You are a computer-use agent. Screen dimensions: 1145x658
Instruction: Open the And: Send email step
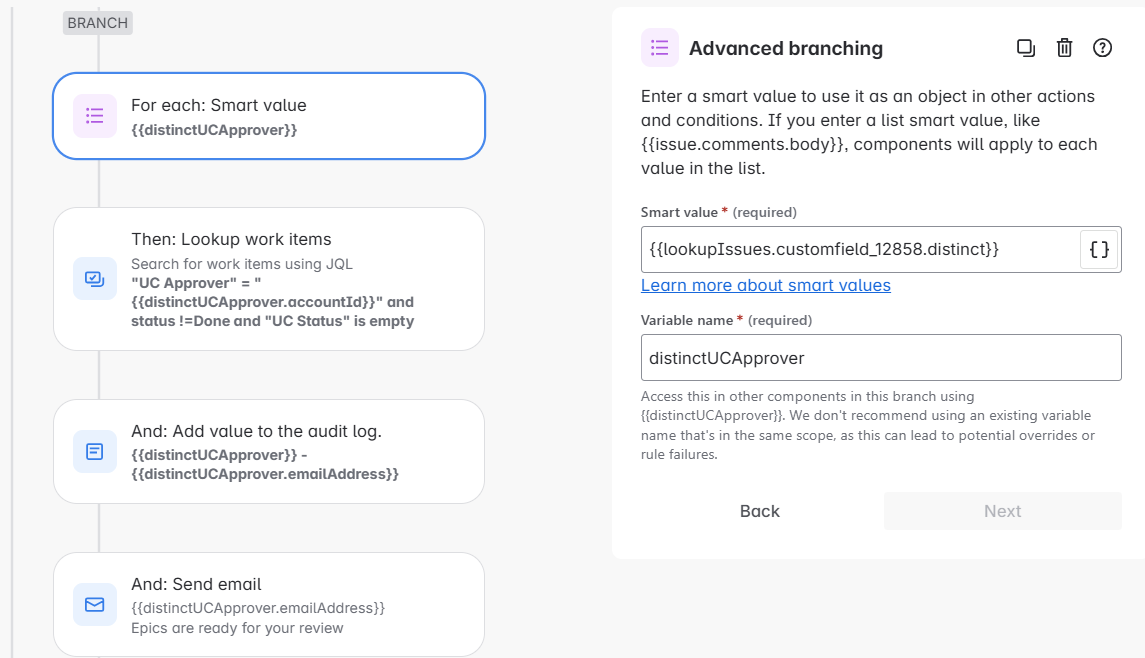pyautogui.click(x=269, y=605)
